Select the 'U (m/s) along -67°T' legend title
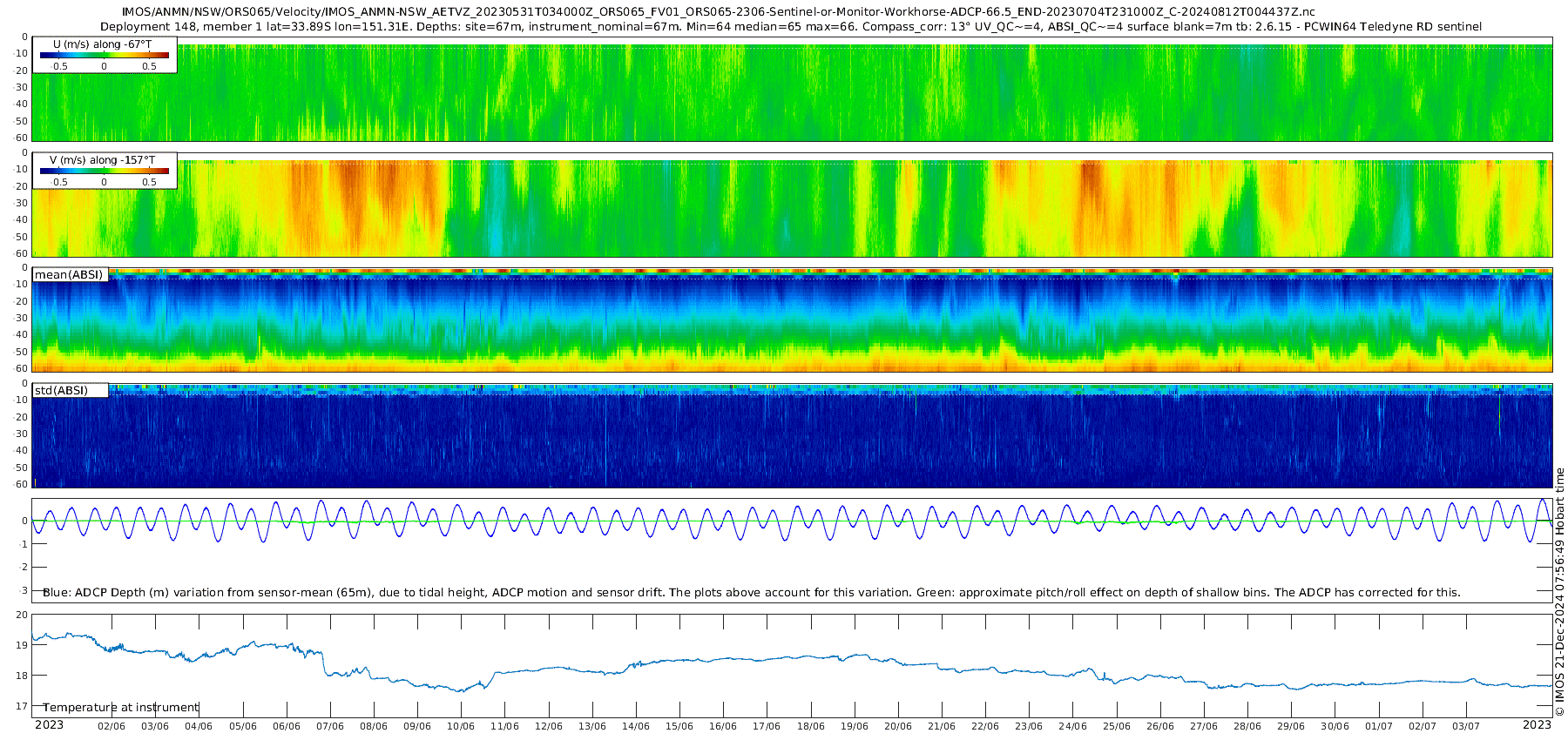1568x740 pixels. [103, 44]
